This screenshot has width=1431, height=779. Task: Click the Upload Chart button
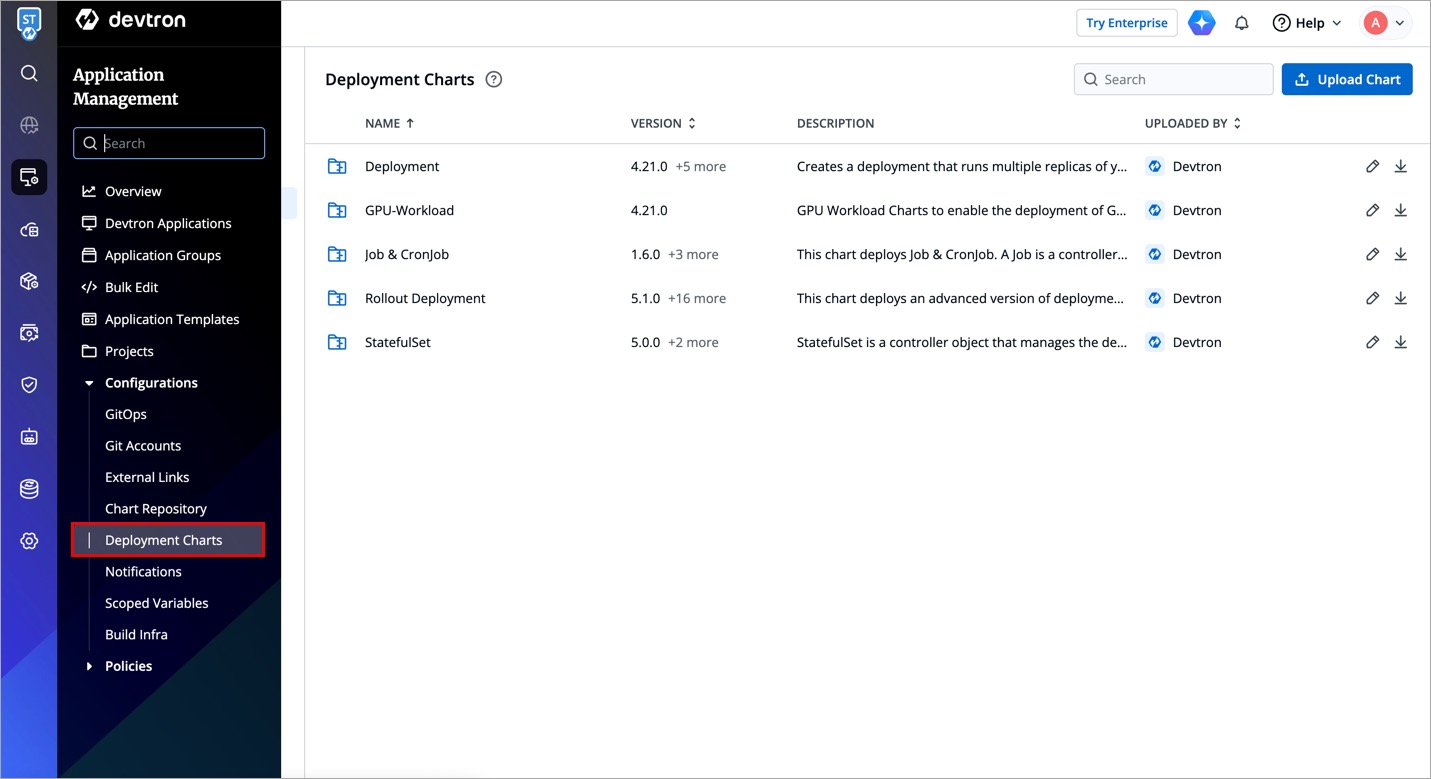(x=1346, y=80)
